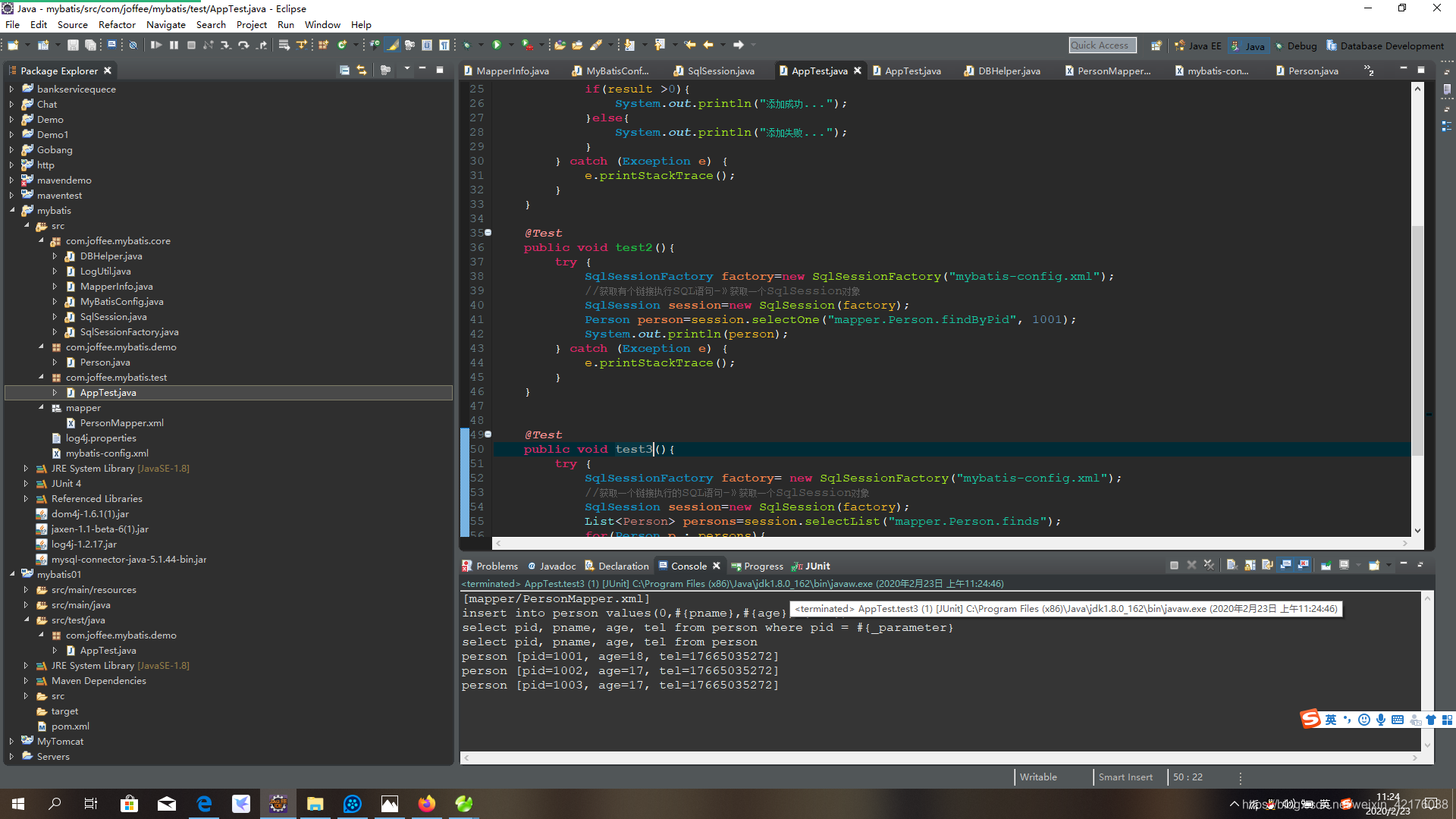The image size is (1456, 819).
Task: Collapse all nodes in Package Explorer
Action: click(344, 71)
